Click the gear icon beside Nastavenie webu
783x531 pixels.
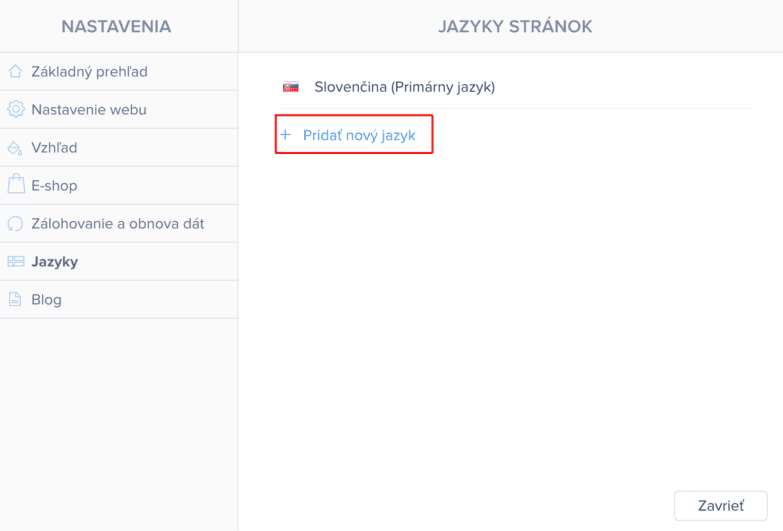click(15, 110)
